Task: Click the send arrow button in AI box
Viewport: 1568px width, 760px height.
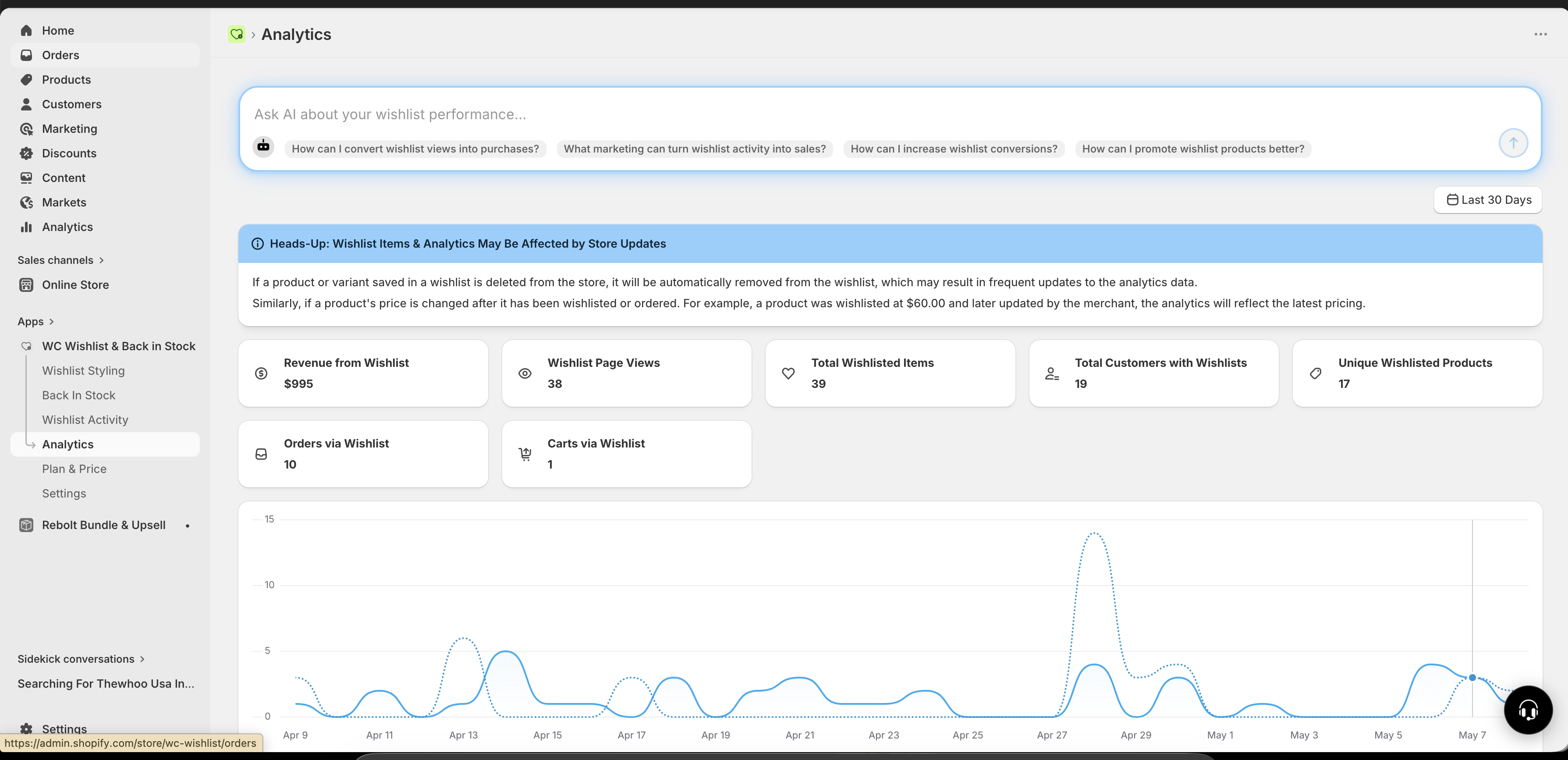Action: click(x=1513, y=142)
